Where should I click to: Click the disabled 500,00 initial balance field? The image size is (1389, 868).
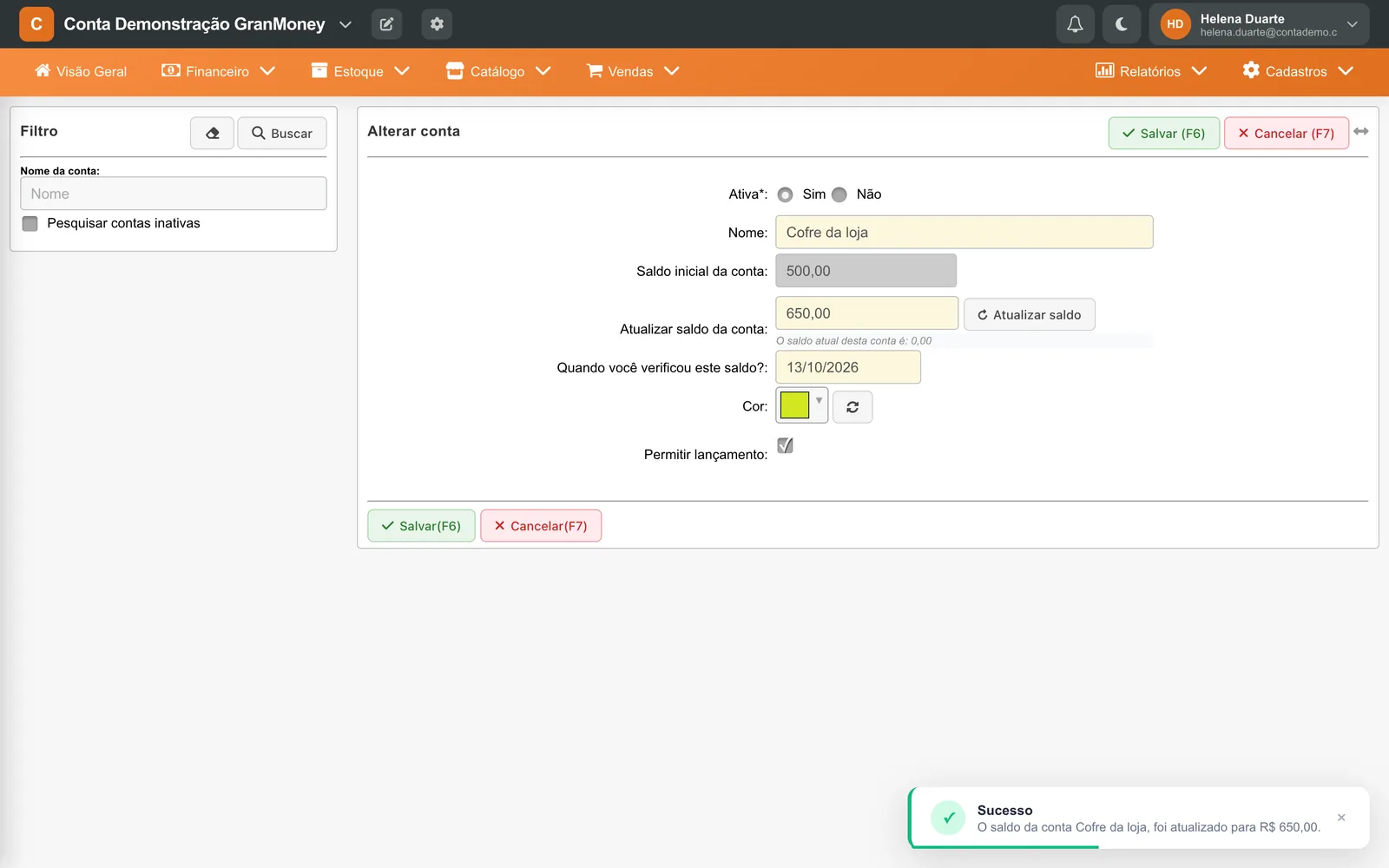tap(866, 271)
